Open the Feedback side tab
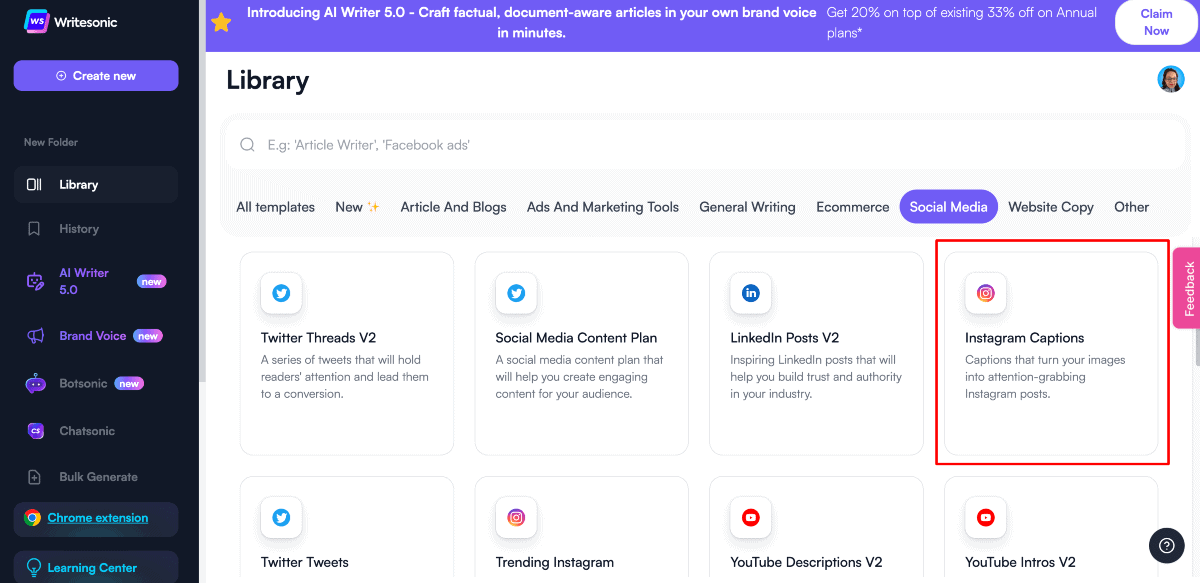The image size is (1200, 583). click(1188, 288)
